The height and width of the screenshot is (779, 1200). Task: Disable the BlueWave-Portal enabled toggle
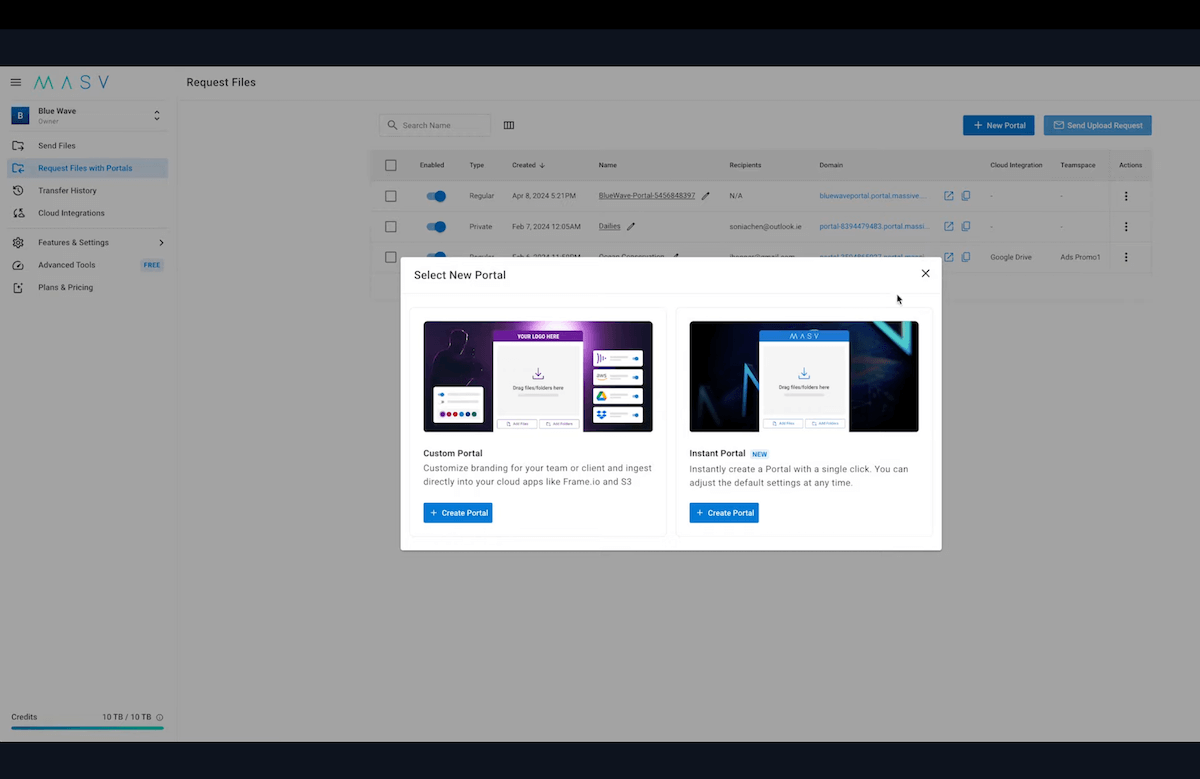(436, 196)
